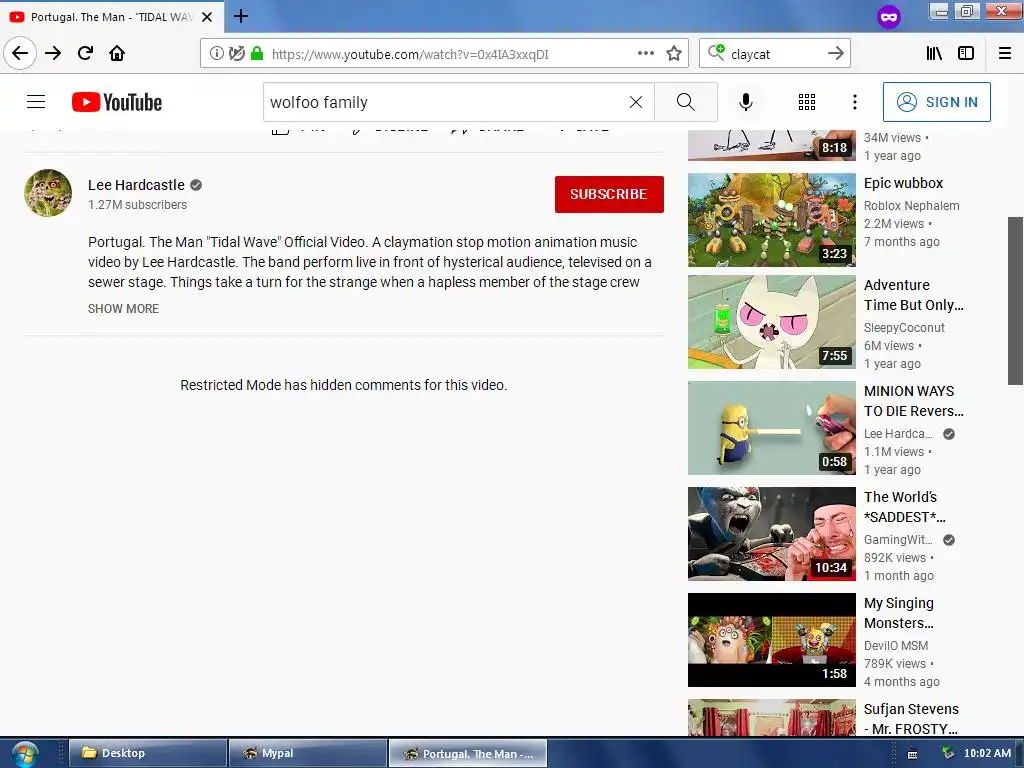Click the green secure connection padlock
This screenshot has height=768, width=1024.
(x=257, y=54)
